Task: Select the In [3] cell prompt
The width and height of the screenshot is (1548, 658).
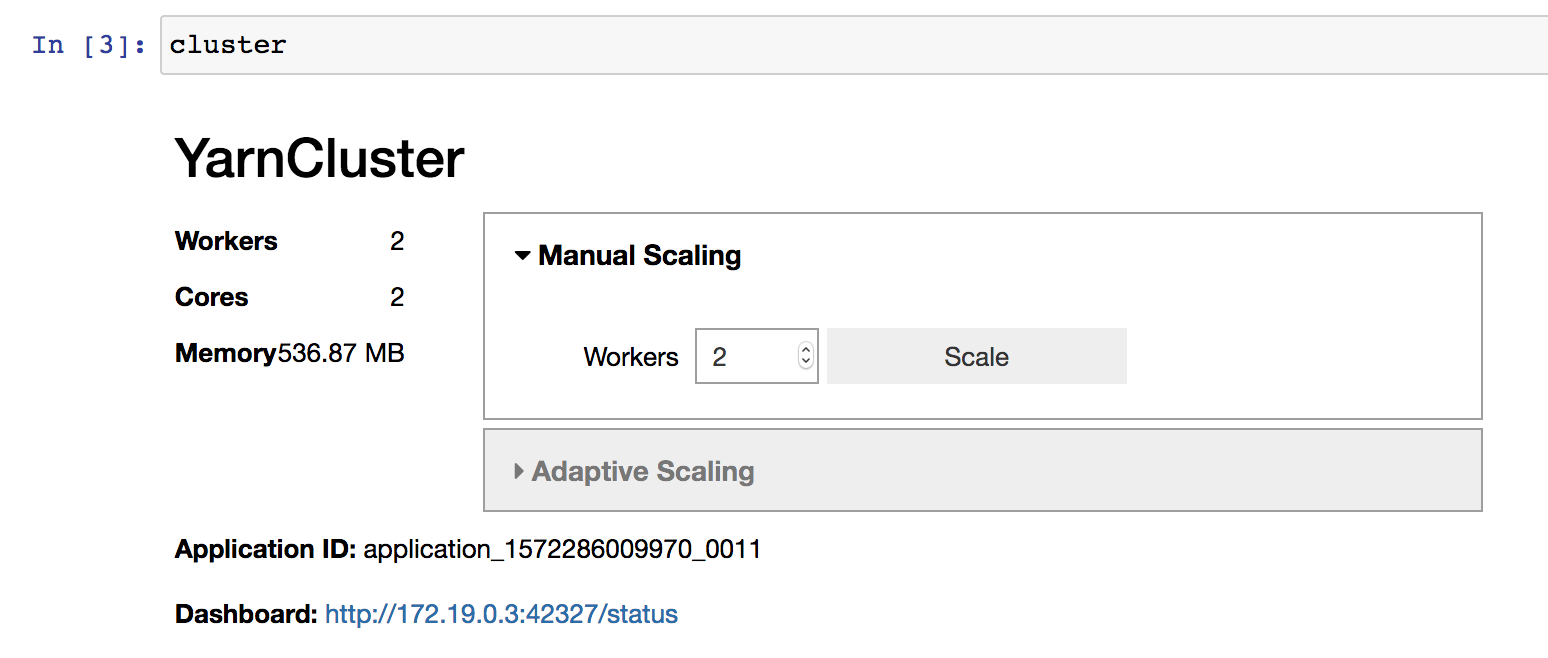Action: point(89,45)
